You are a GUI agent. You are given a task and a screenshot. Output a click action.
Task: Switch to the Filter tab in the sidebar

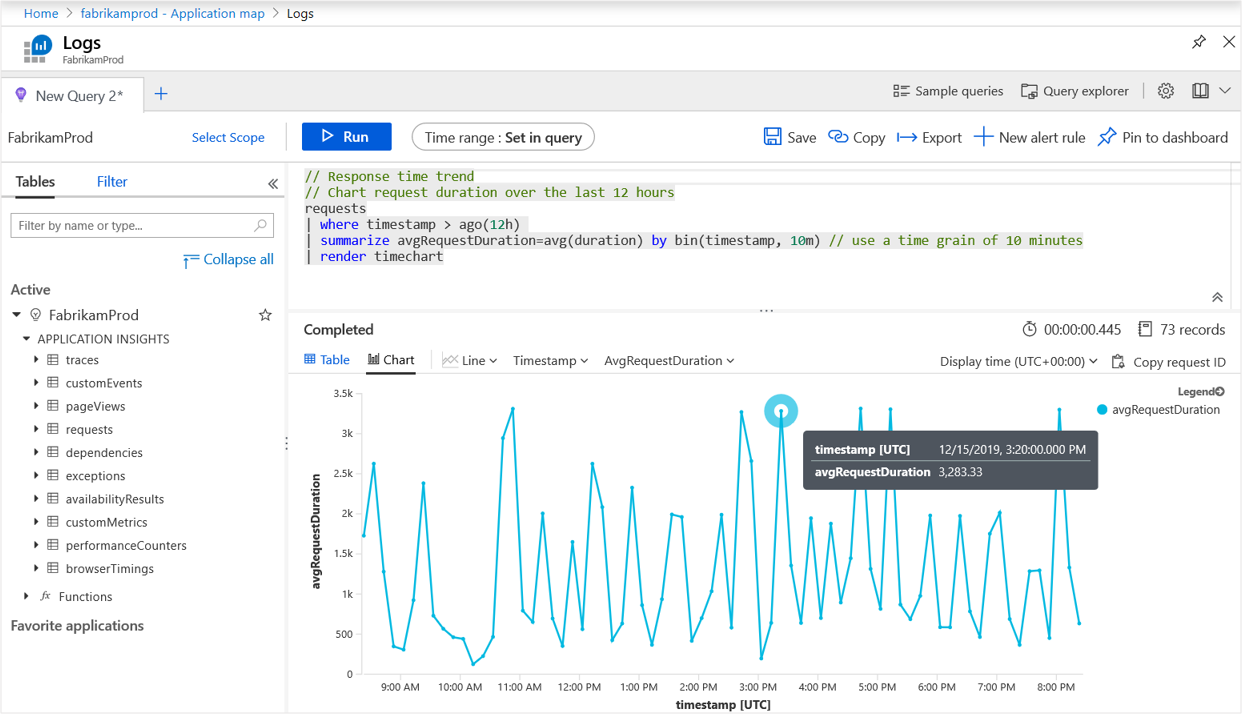click(x=112, y=182)
